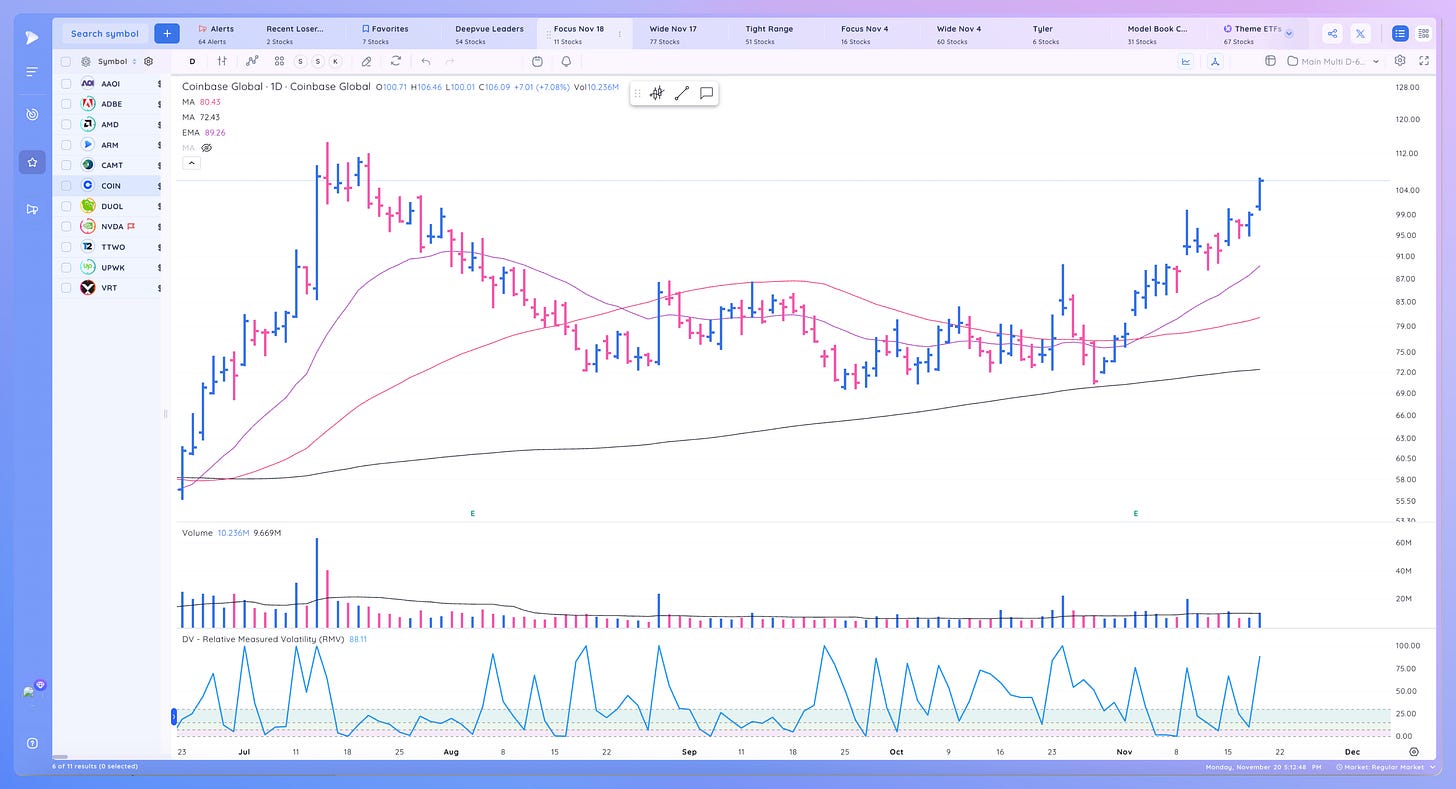
Task: Check the select-all checkbox in Symbol header
Action: [66, 61]
